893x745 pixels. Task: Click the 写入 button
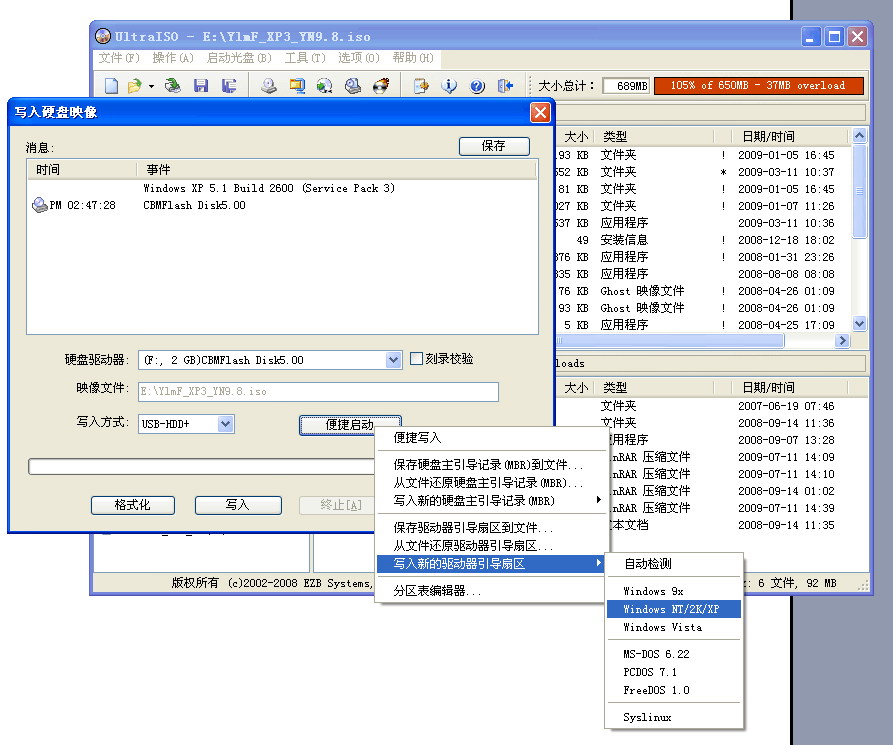point(237,505)
